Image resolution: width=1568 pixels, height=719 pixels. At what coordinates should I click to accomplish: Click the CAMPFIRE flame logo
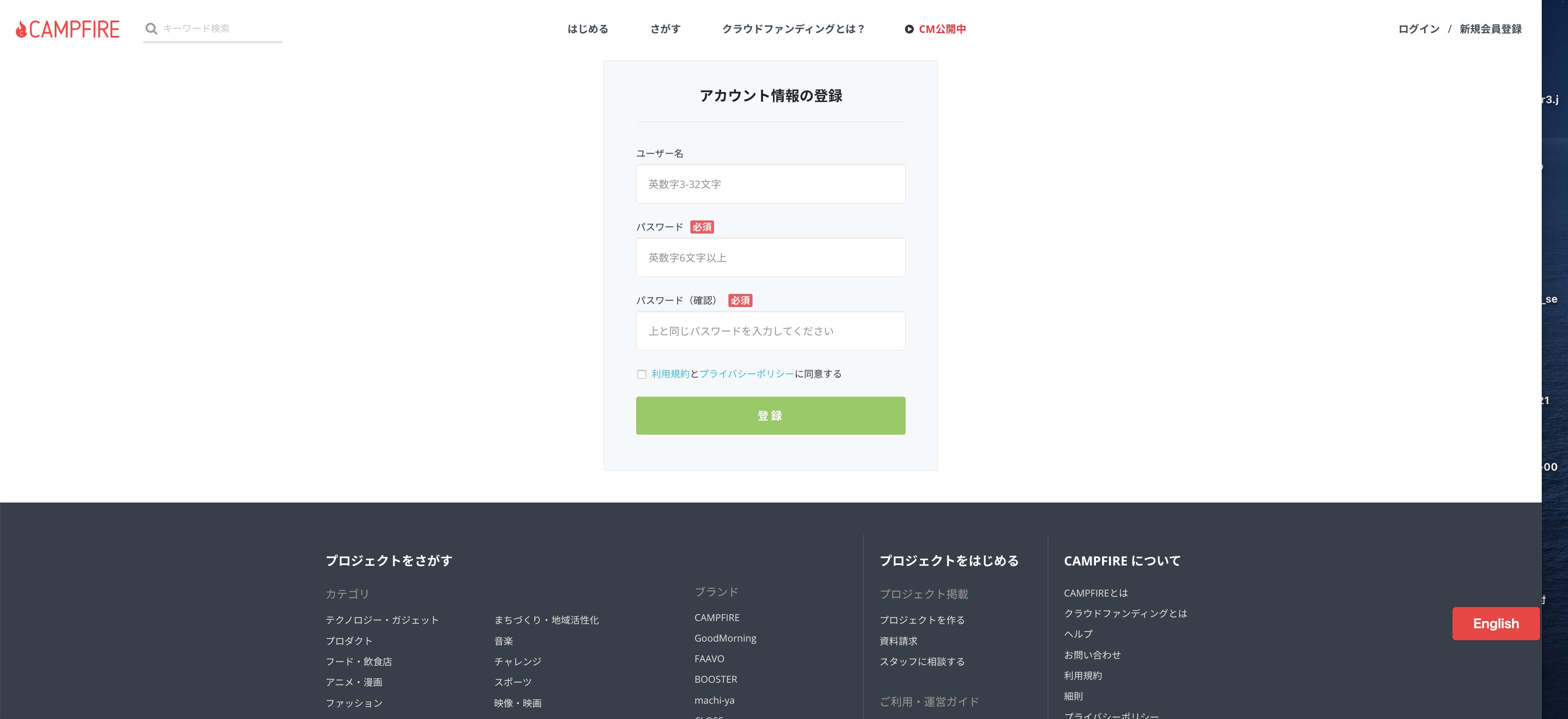[22, 29]
